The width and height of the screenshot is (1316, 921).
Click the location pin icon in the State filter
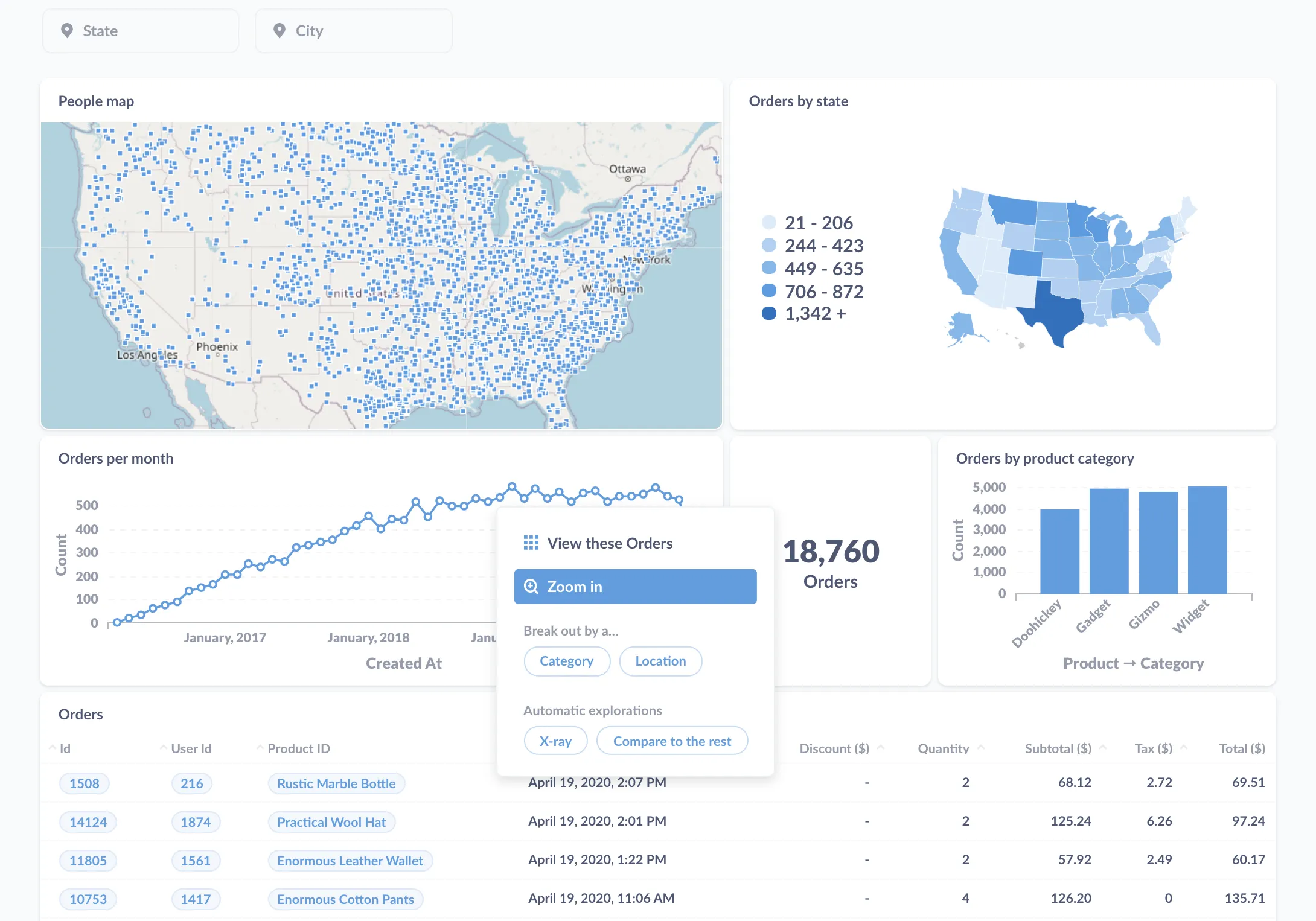[x=68, y=31]
